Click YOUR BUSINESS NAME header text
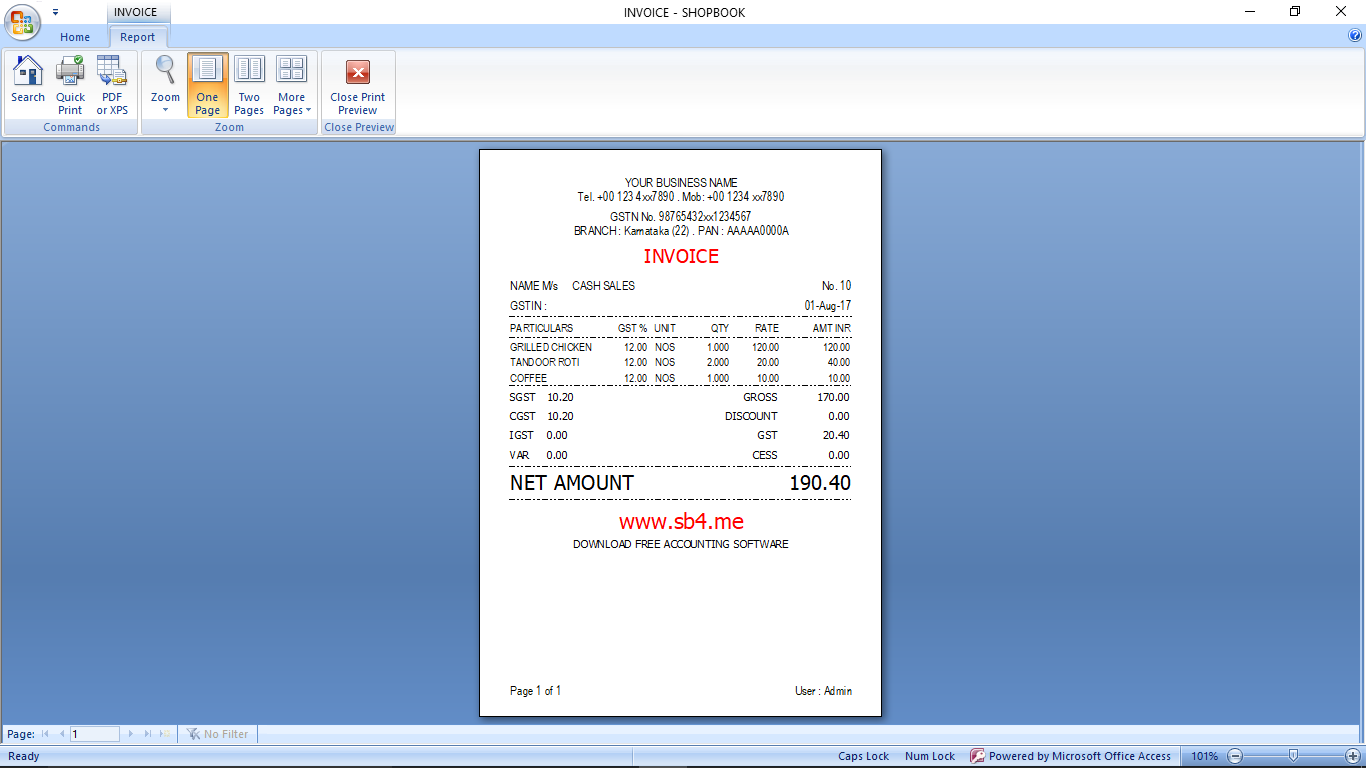Screen dimensions: 1366x768 click(x=681, y=183)
